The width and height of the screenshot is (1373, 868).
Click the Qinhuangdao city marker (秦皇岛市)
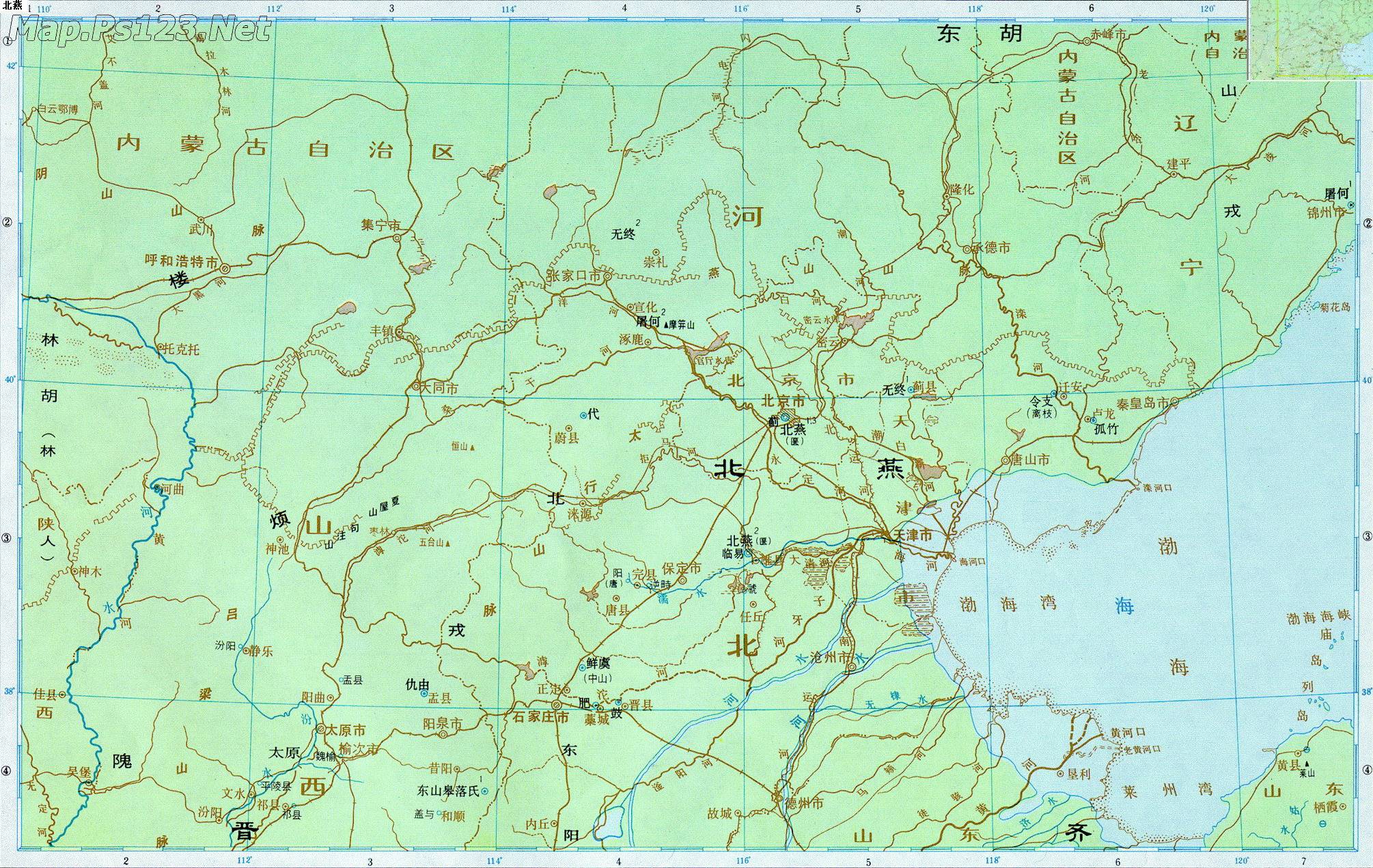pos(1174,401)
